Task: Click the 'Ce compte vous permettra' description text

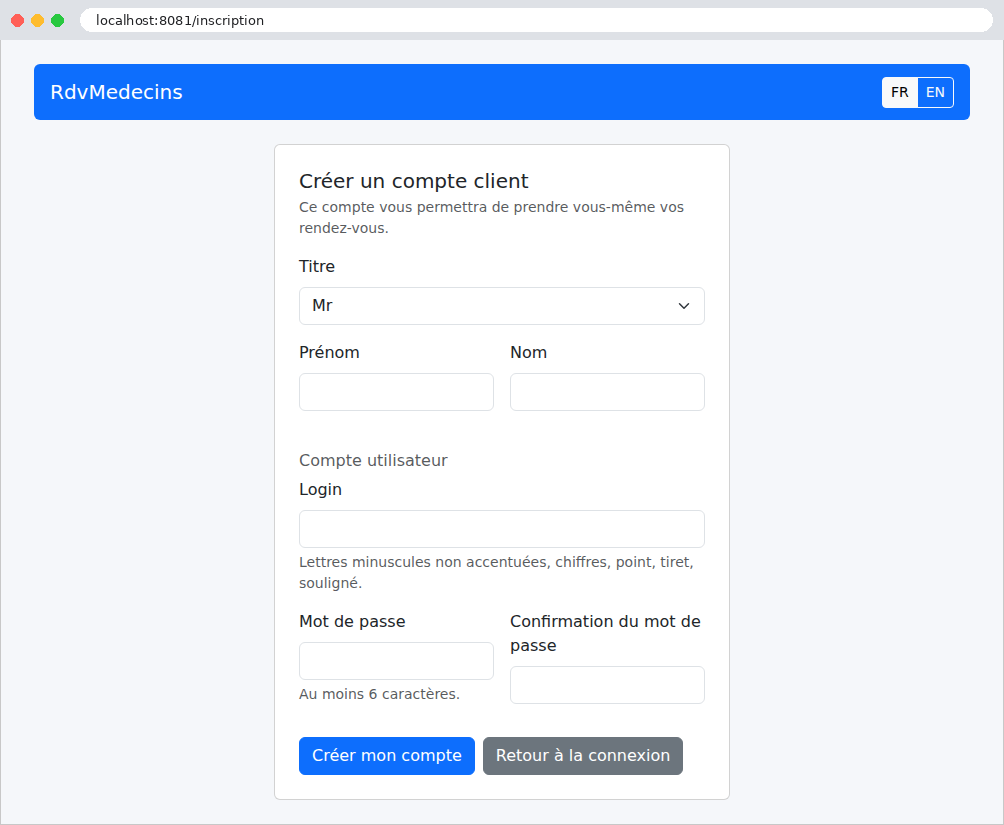Action: pos(491,218)
